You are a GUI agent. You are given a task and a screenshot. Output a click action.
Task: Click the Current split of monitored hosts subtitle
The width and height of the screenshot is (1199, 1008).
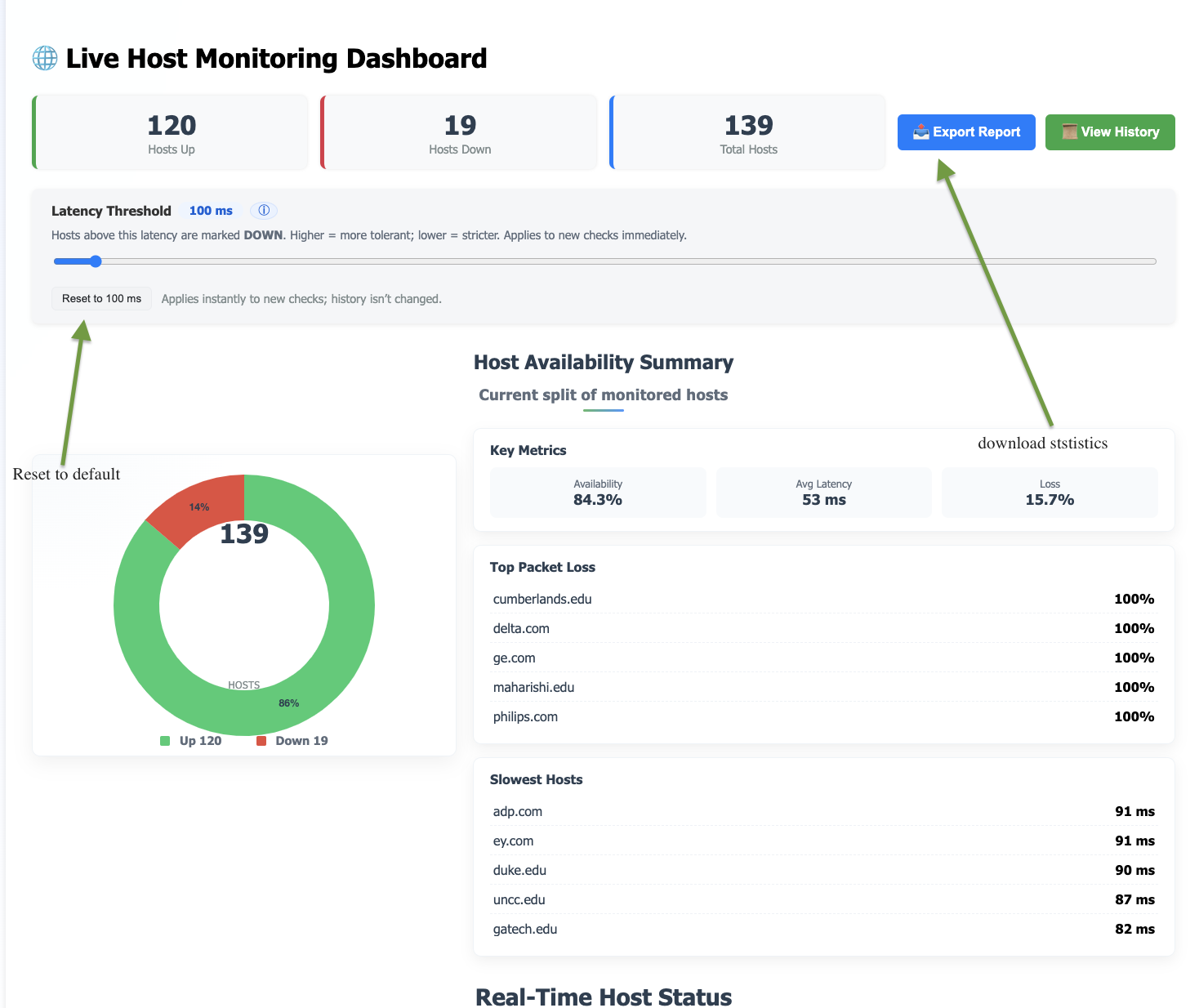[x=603, y=395]
